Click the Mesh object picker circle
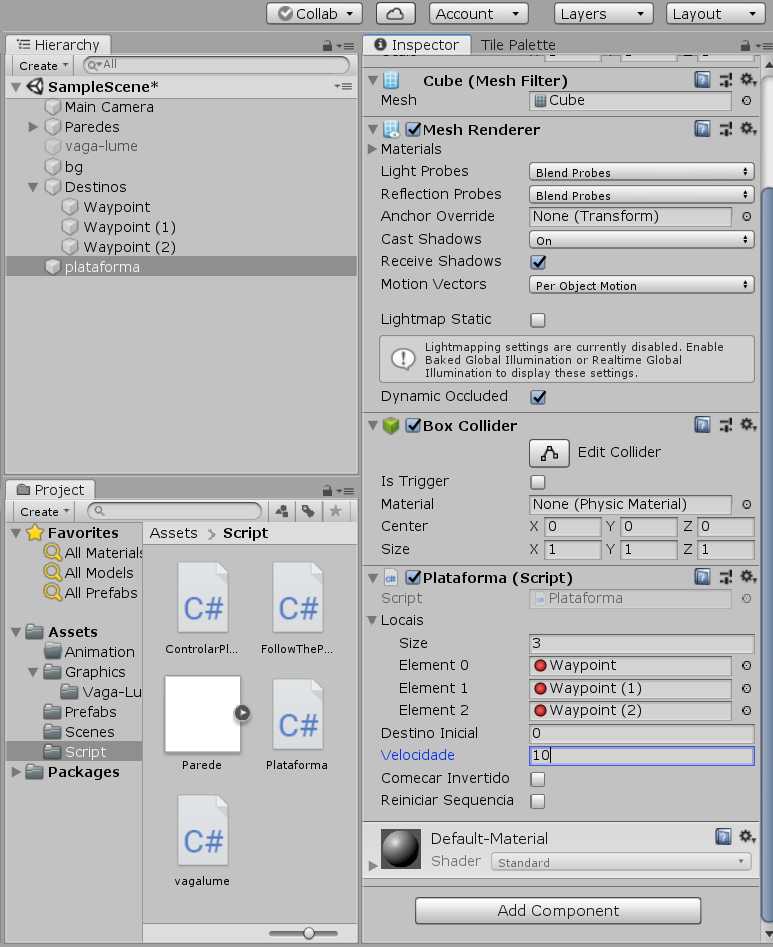 pos(747,101)
